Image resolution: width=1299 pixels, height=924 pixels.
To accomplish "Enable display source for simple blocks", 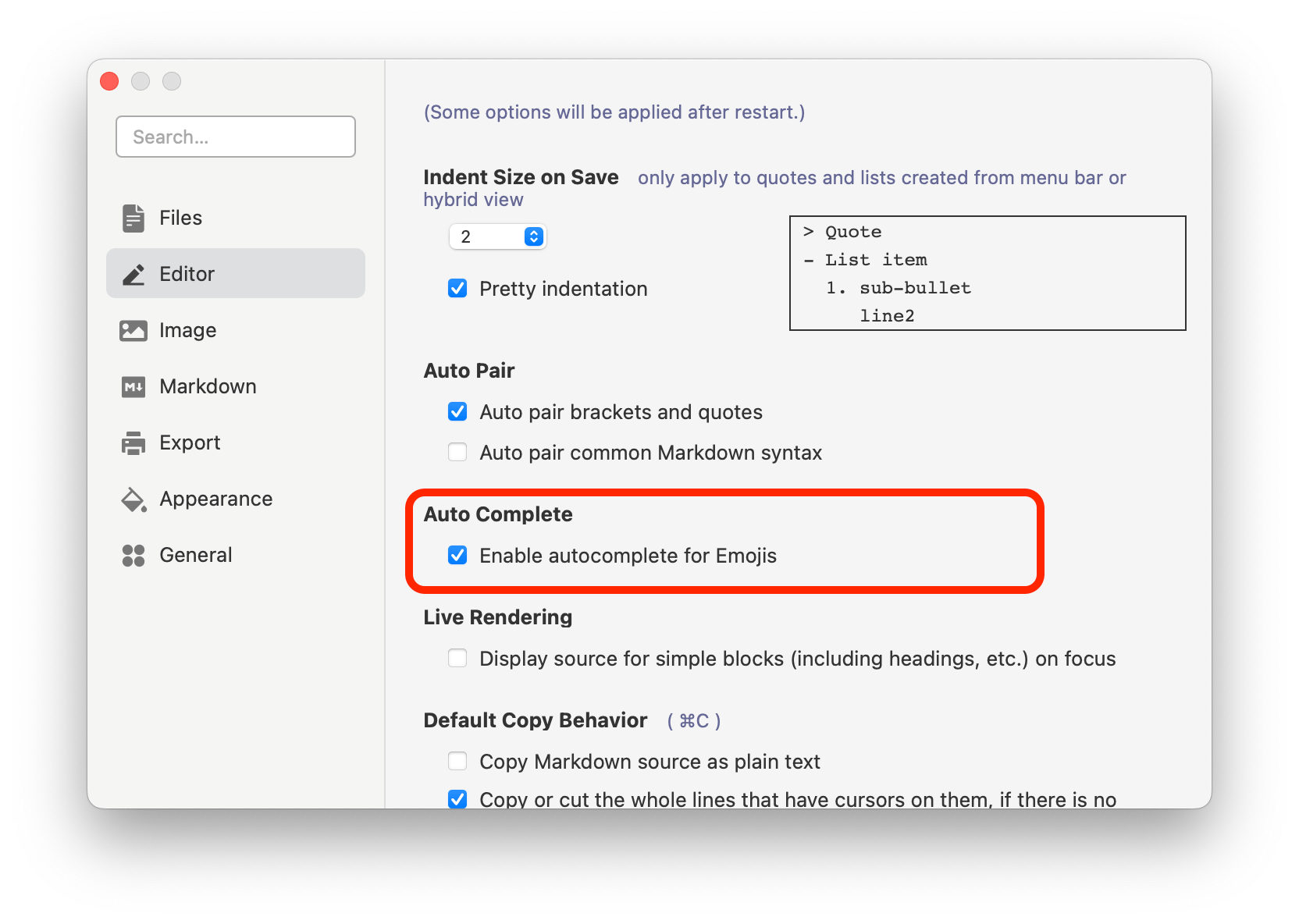I will [x=457, y=659].
